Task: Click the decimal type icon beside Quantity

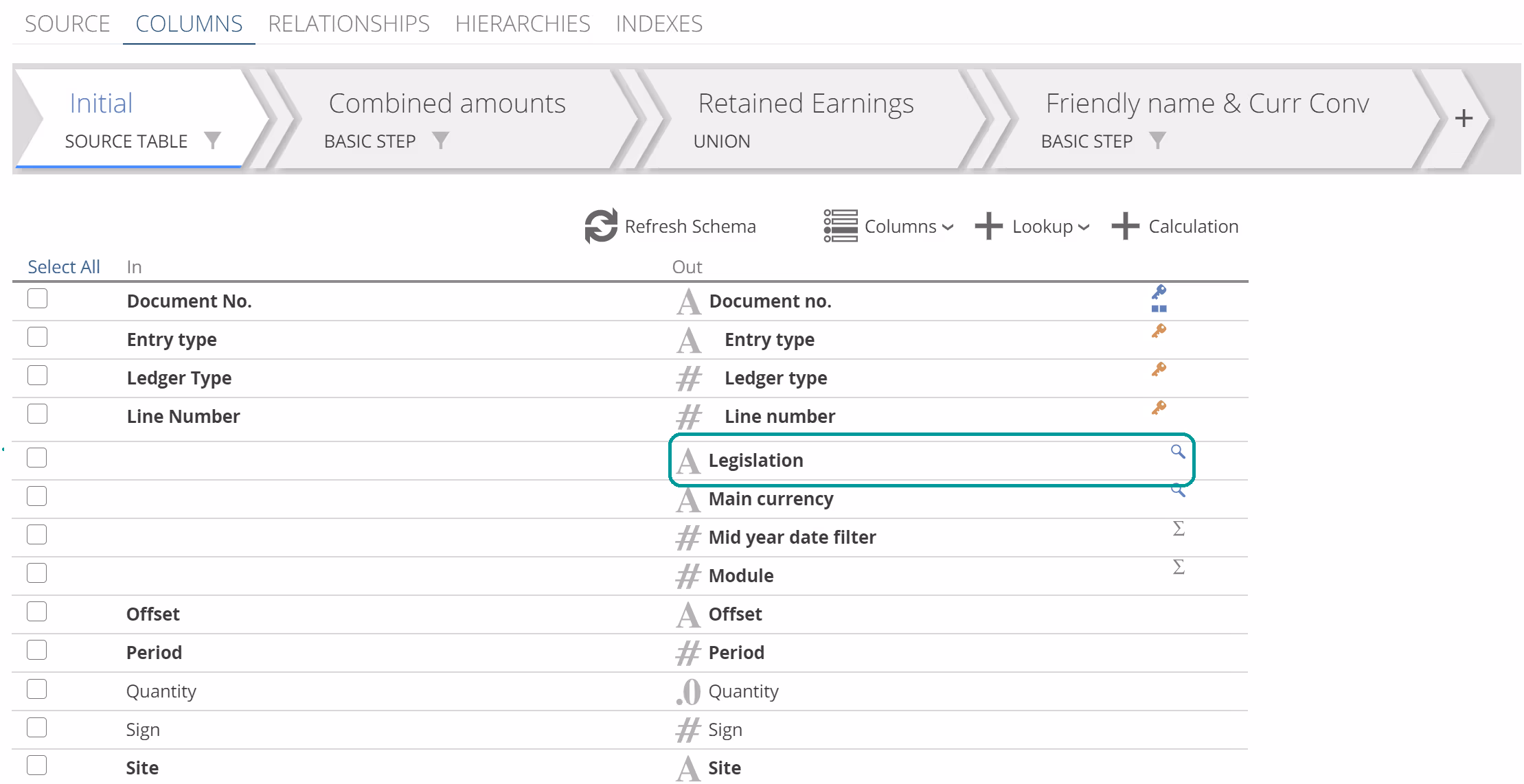Action: tap(688, 691)
